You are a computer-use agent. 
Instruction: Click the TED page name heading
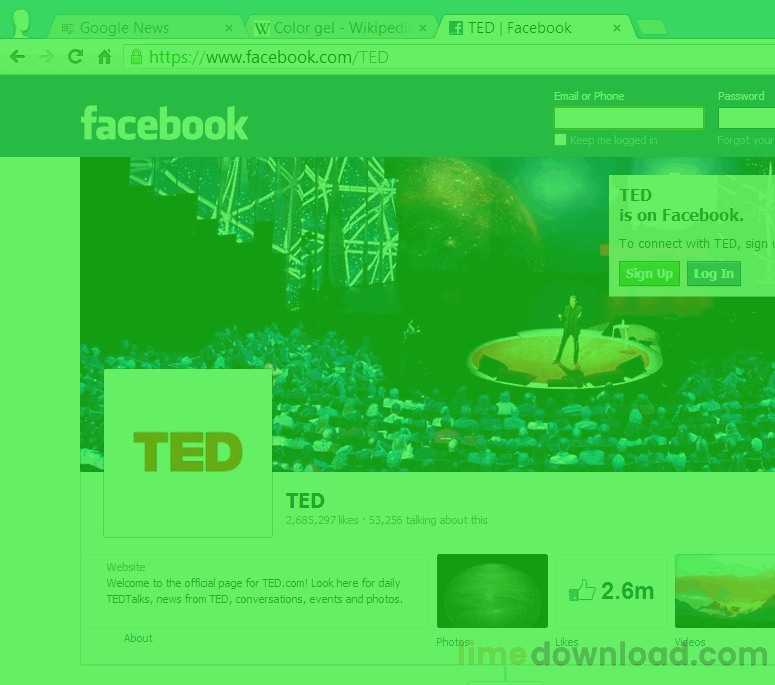pos(305,501)
